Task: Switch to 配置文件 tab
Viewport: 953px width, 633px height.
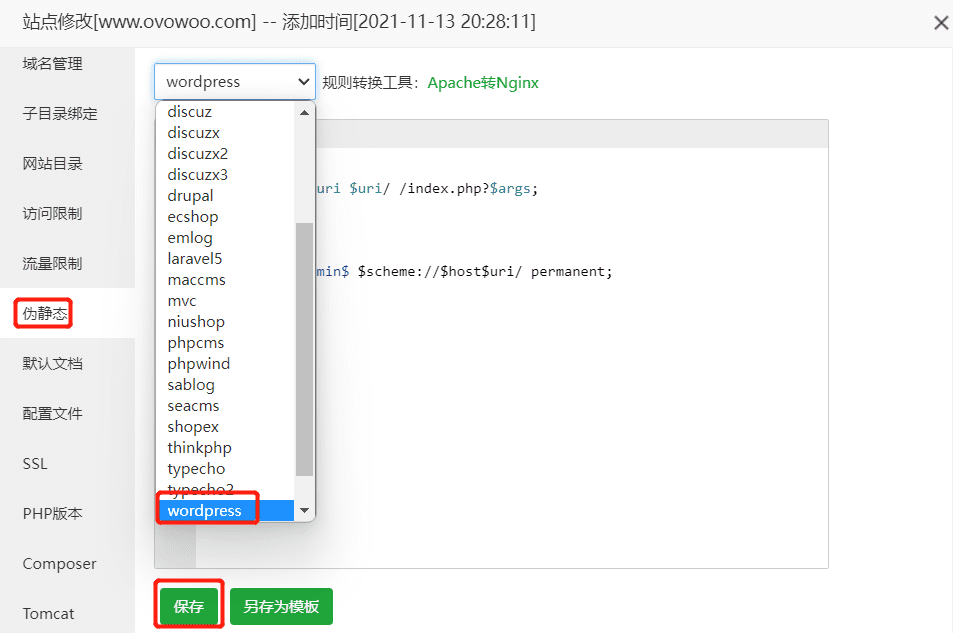Action: pos(53,414)
